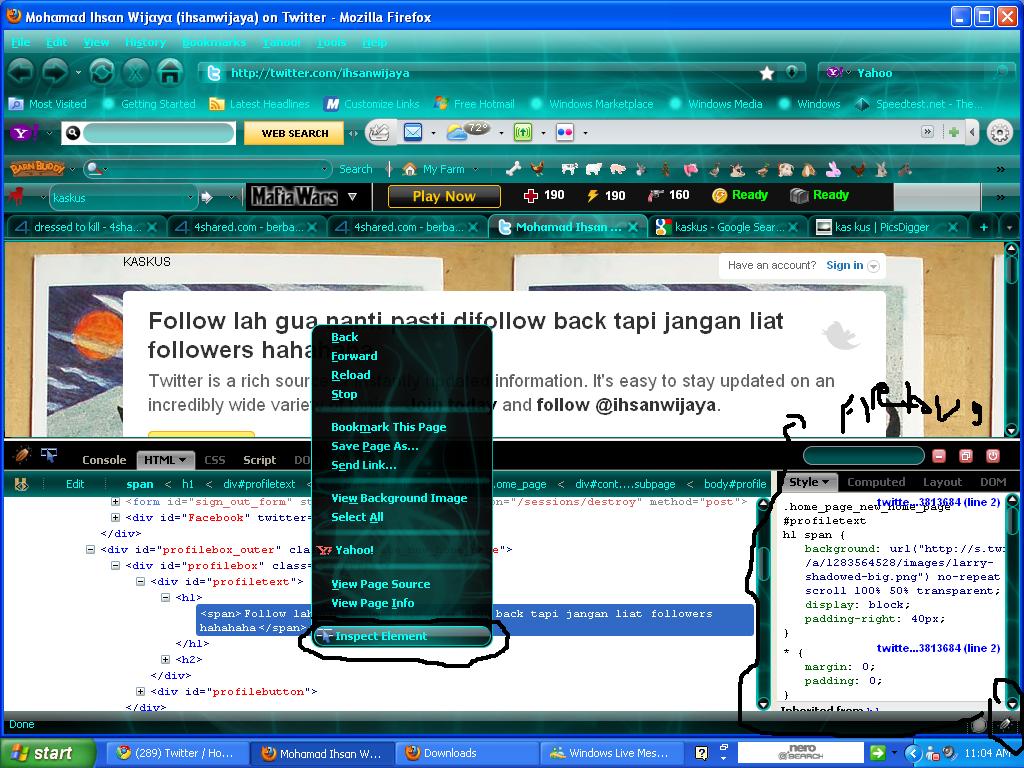Open Yahoo toolbar settings gear icon
Image resolution: width=1024 pixels, height=768 pixels.
pyautogui.click(x=999, y=133)
